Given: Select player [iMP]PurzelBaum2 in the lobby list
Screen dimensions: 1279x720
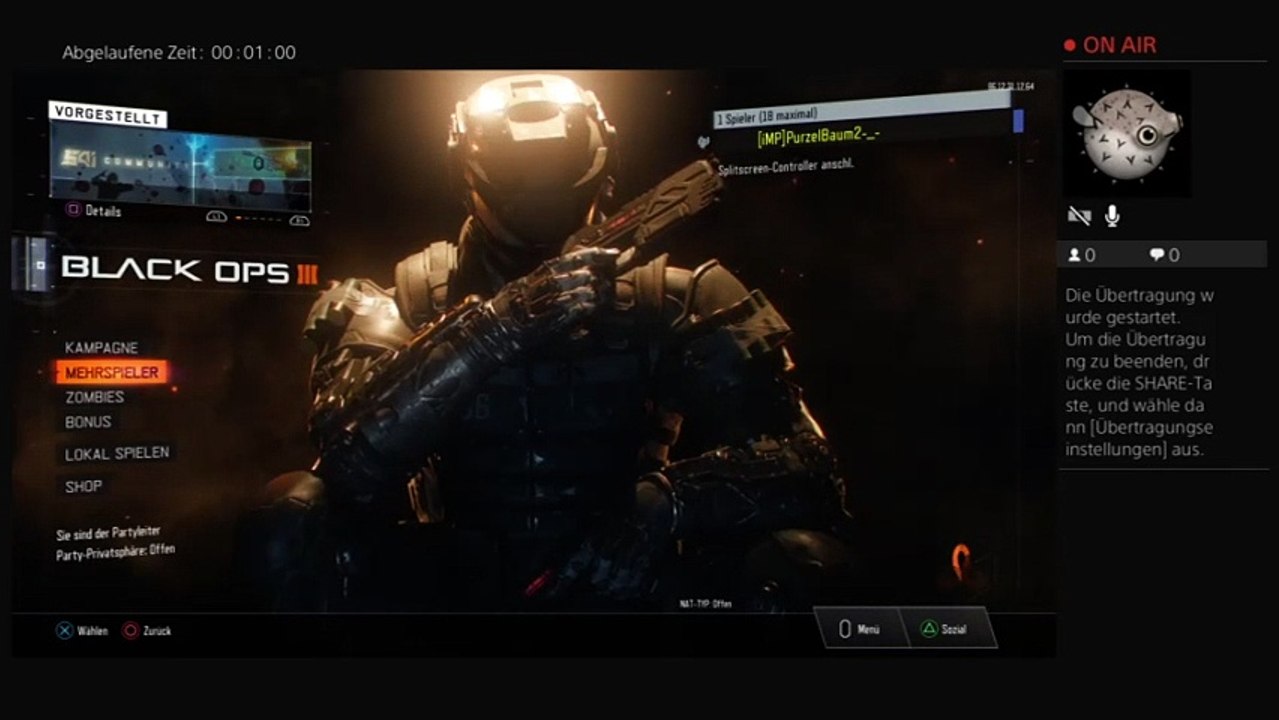Looking at the screenshot, I should click(x=819, y=136).
